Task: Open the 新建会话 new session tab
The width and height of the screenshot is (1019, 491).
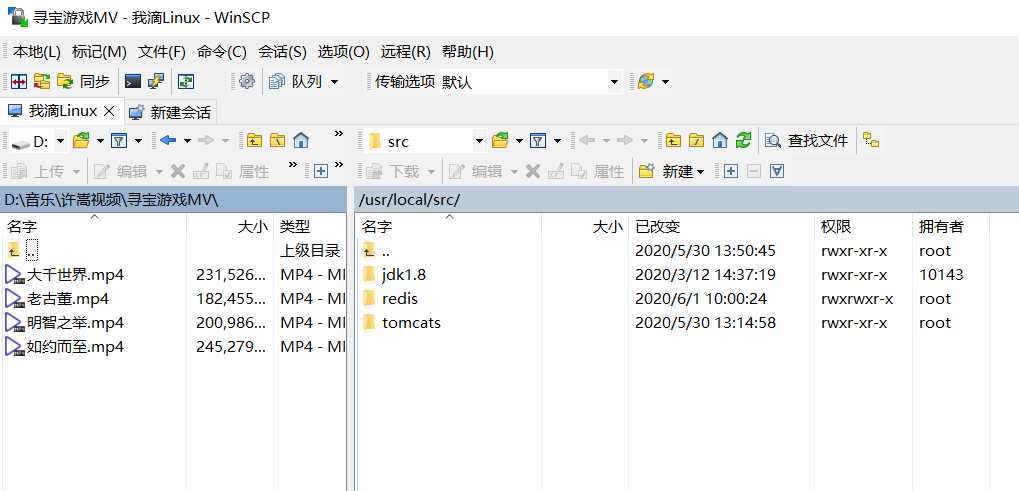Action: 170,112
